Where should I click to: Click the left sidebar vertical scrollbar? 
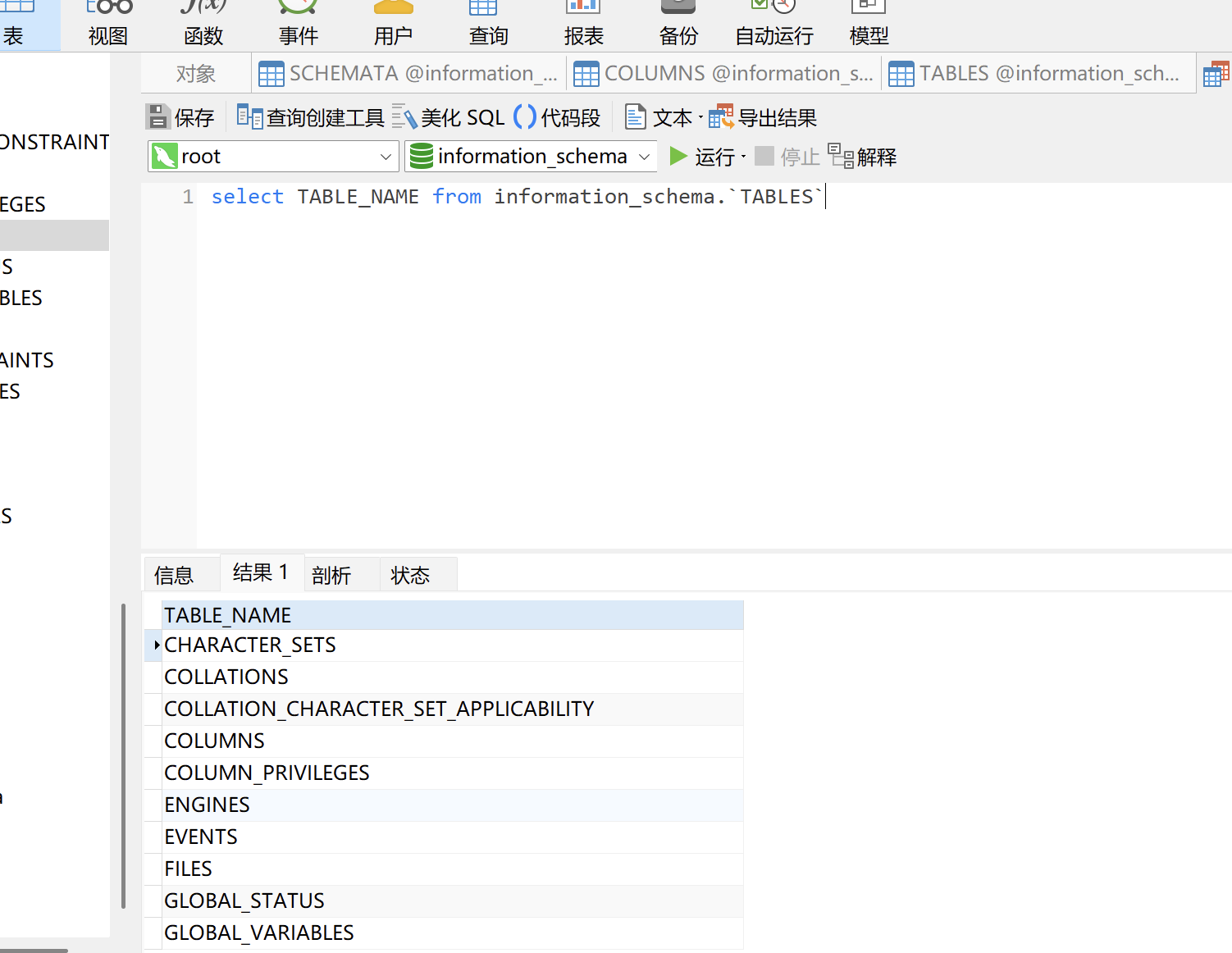click(123, 755)
